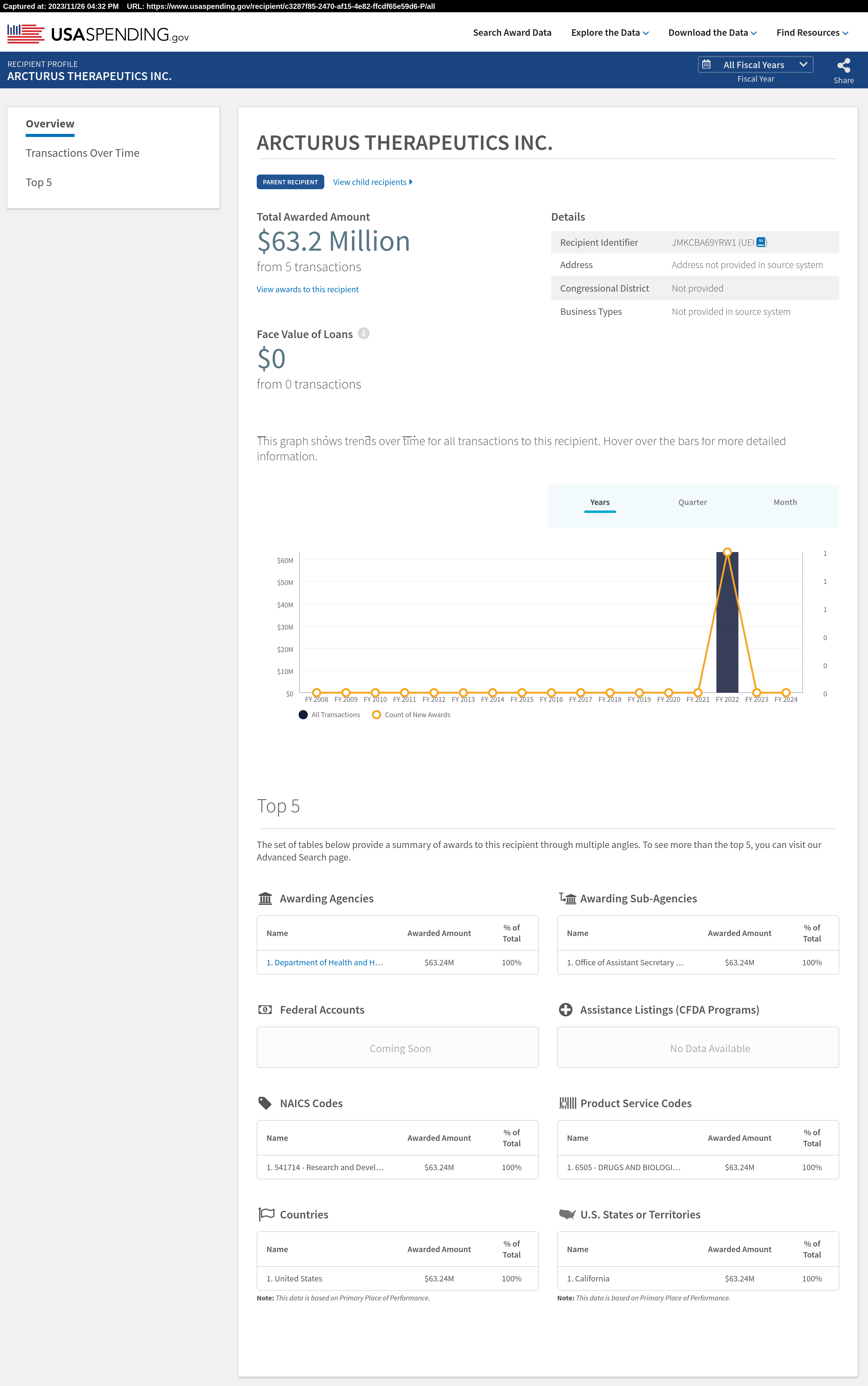The width and height of the screenshot is (868, 1386).
Task: Click the FY 2021 data point on chart
Action: point(697,692)
